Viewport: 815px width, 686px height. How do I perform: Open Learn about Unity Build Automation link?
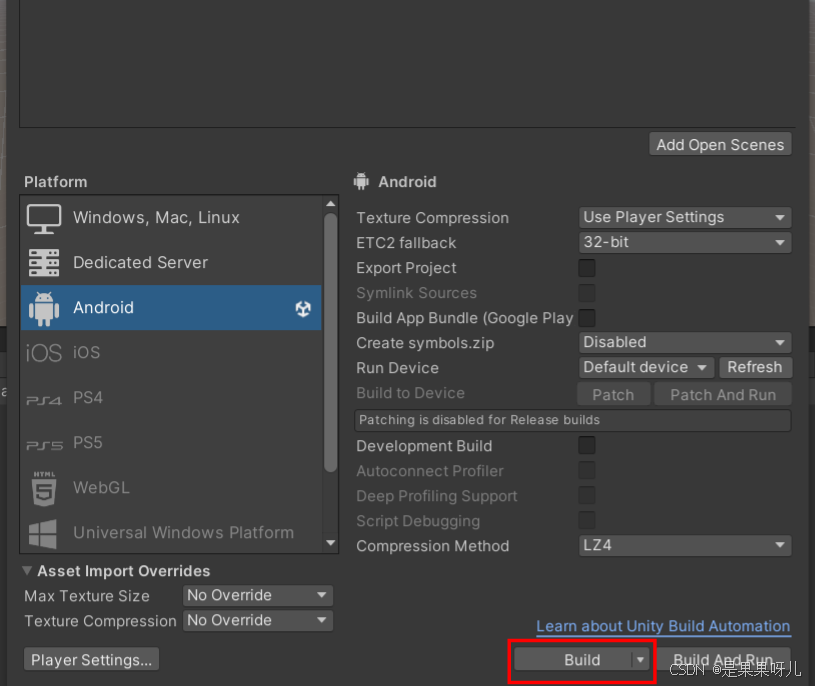click(x=663, y=626)
